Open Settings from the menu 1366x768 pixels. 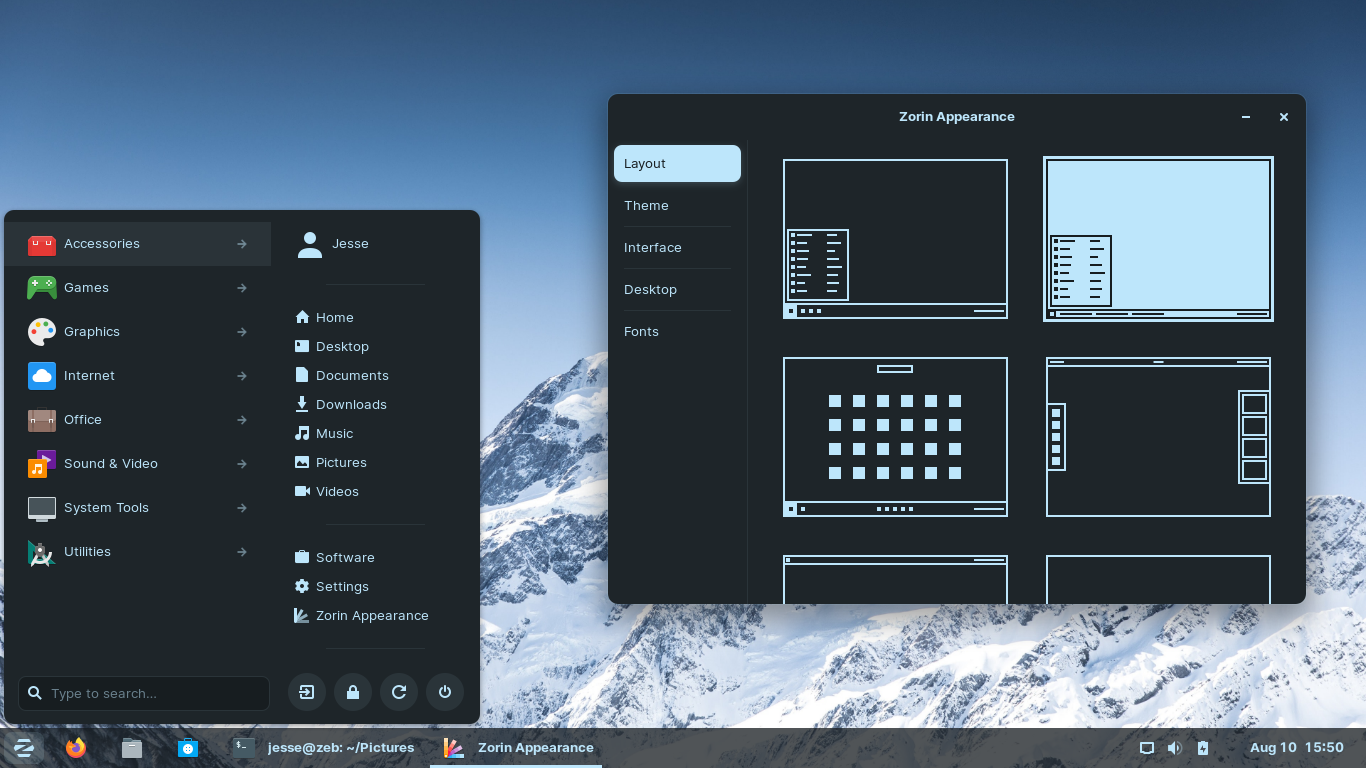click(x=332, y=586)
